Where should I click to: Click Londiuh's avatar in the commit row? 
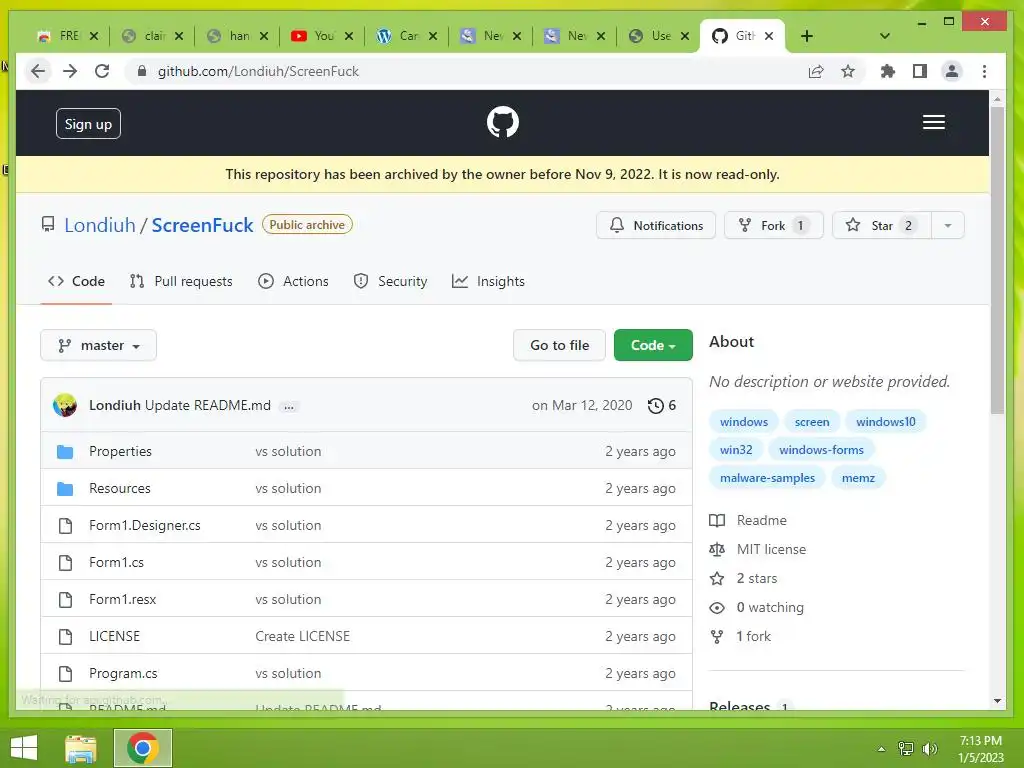(65, 405)
